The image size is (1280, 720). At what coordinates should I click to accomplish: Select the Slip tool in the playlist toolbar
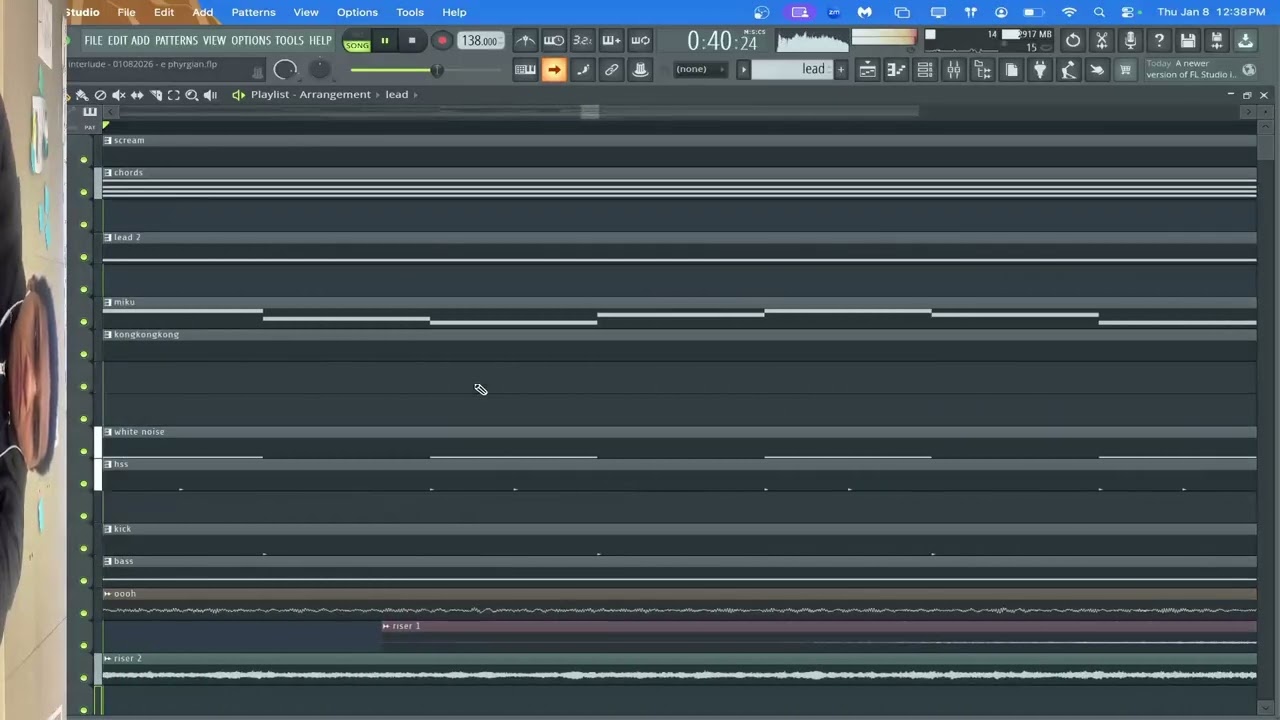pos(137,95)
